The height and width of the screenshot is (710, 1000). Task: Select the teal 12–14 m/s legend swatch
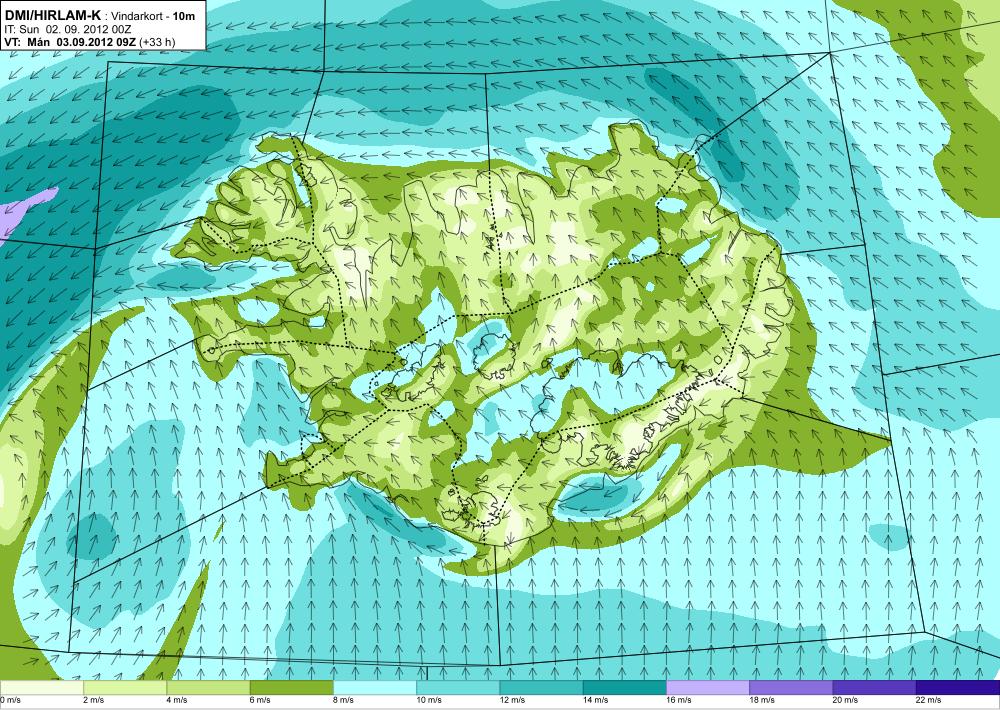point(541,688)
